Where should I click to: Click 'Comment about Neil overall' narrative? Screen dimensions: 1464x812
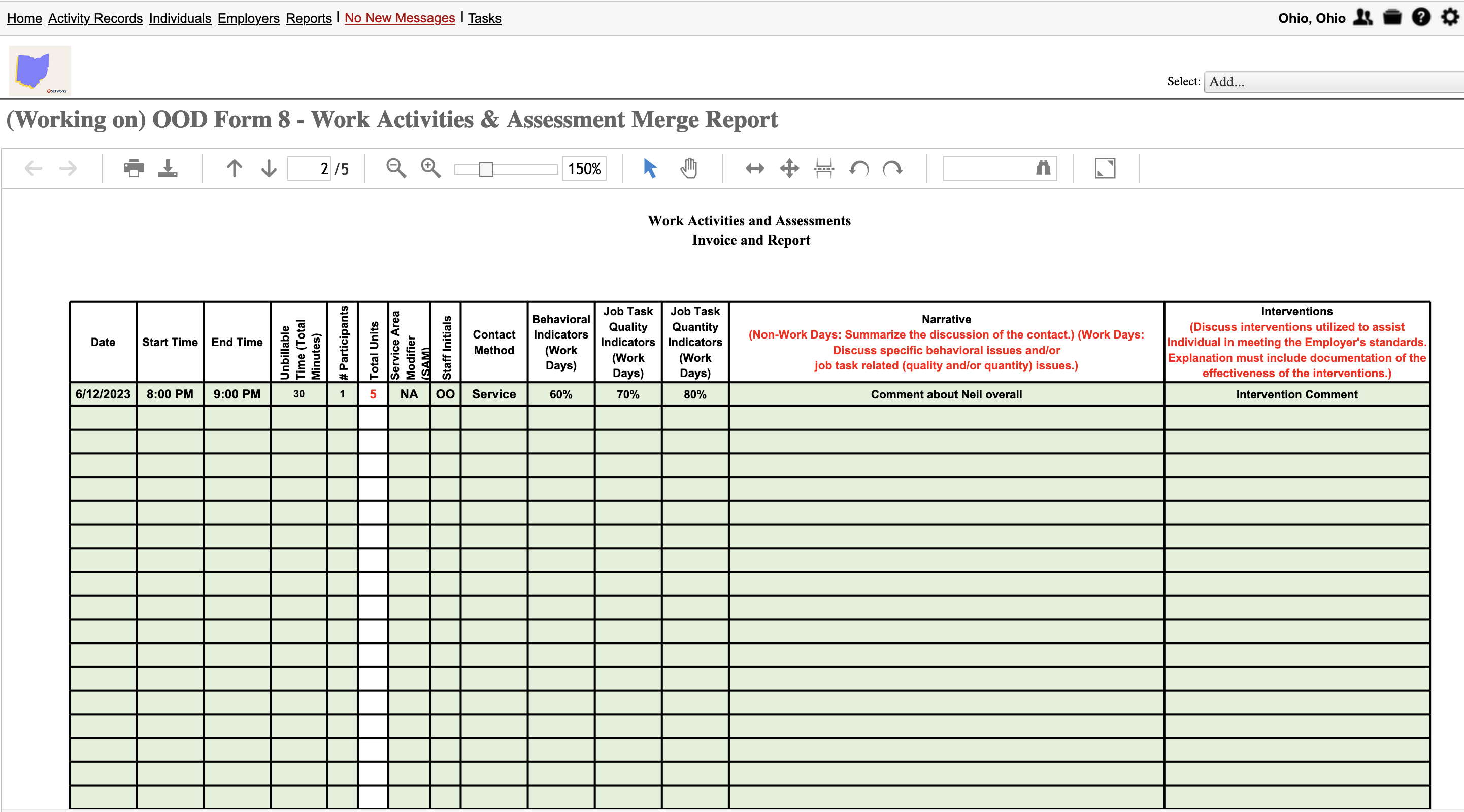click(946, 394)
